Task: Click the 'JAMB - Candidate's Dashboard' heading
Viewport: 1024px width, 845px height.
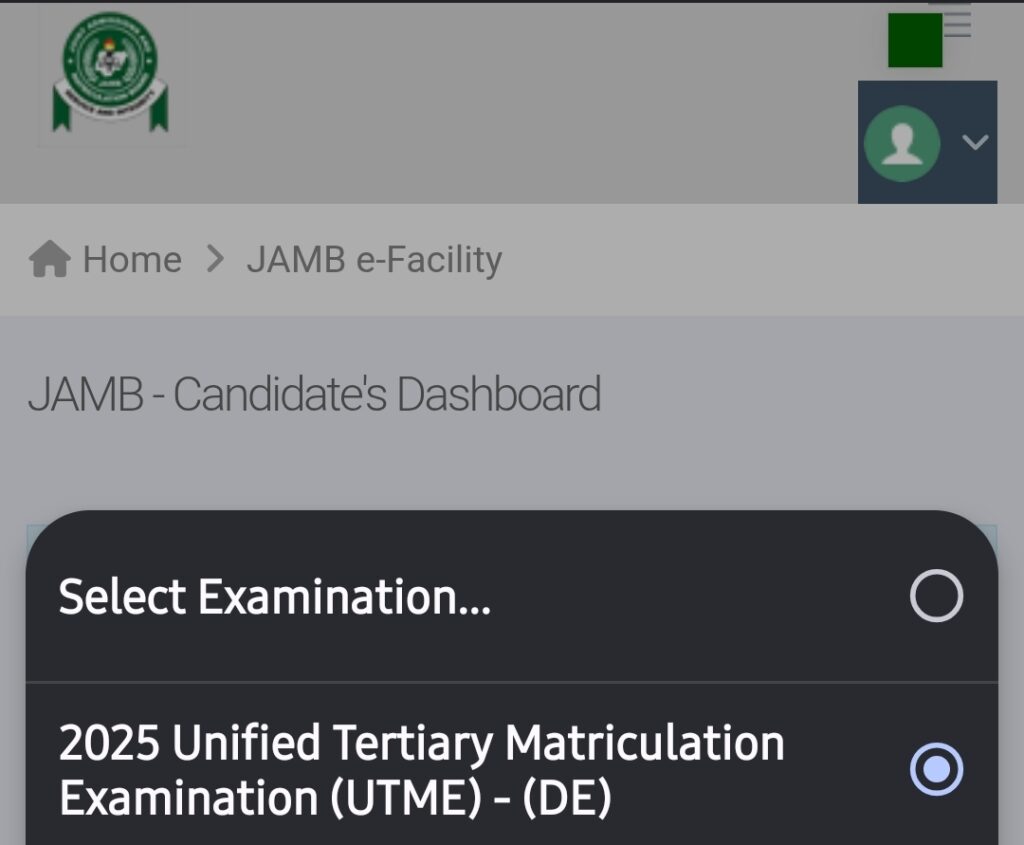Action: (314, 394)
